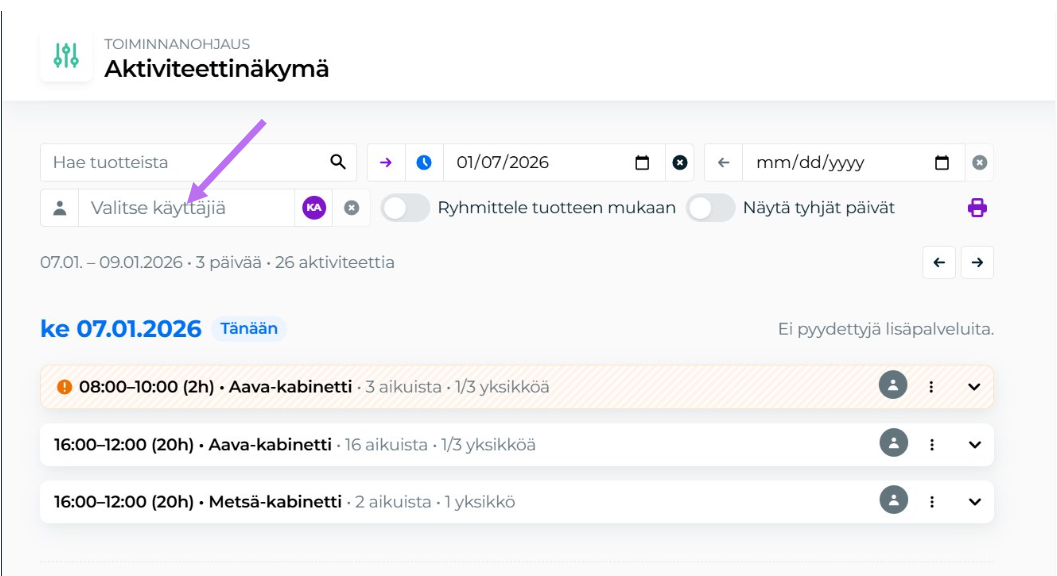1057x576 pixels.
Task: Expand the Metsä-kabinetti activity row
Action: [x=975, y=501]
